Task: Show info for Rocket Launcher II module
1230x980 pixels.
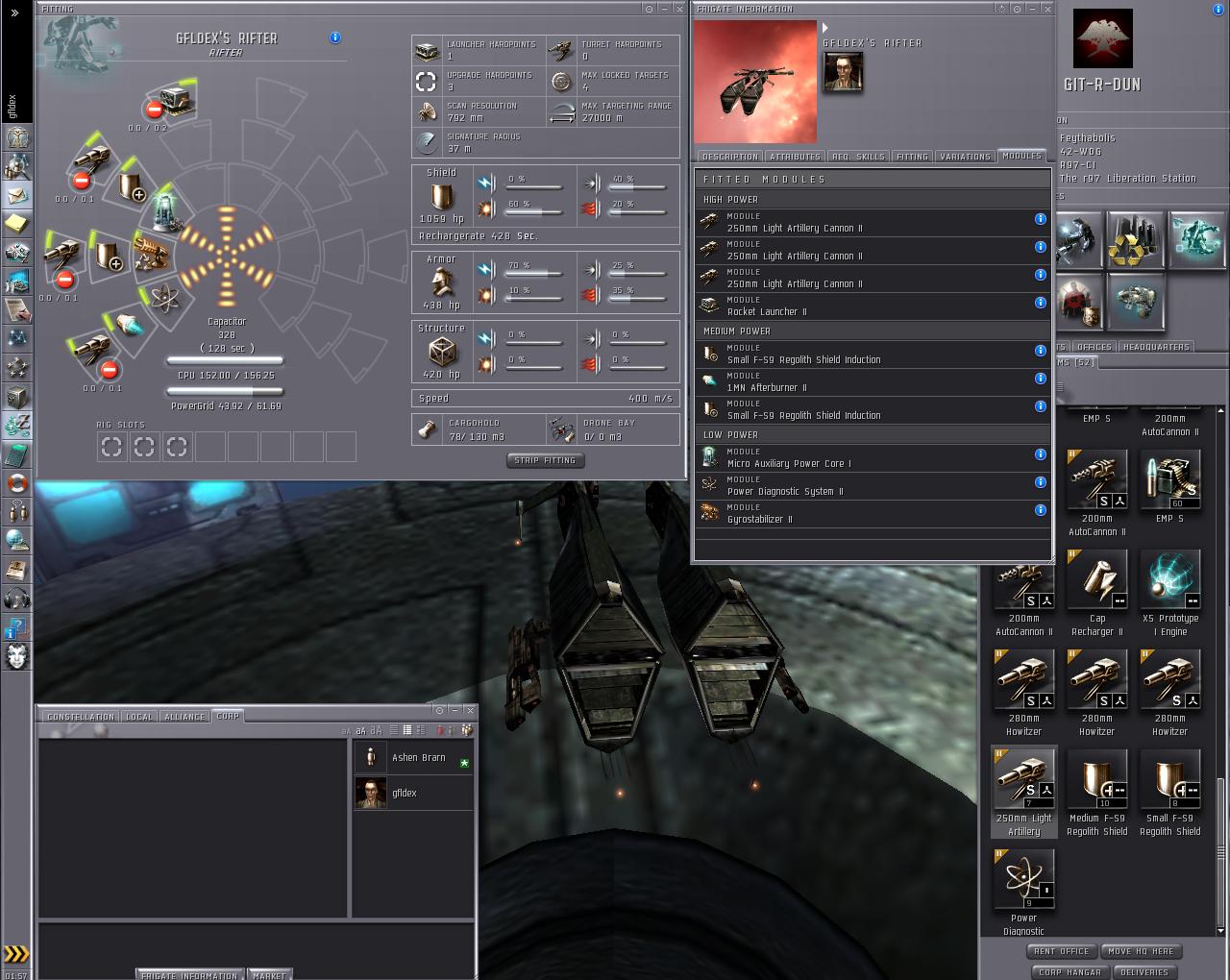Action: (1040, 303)
